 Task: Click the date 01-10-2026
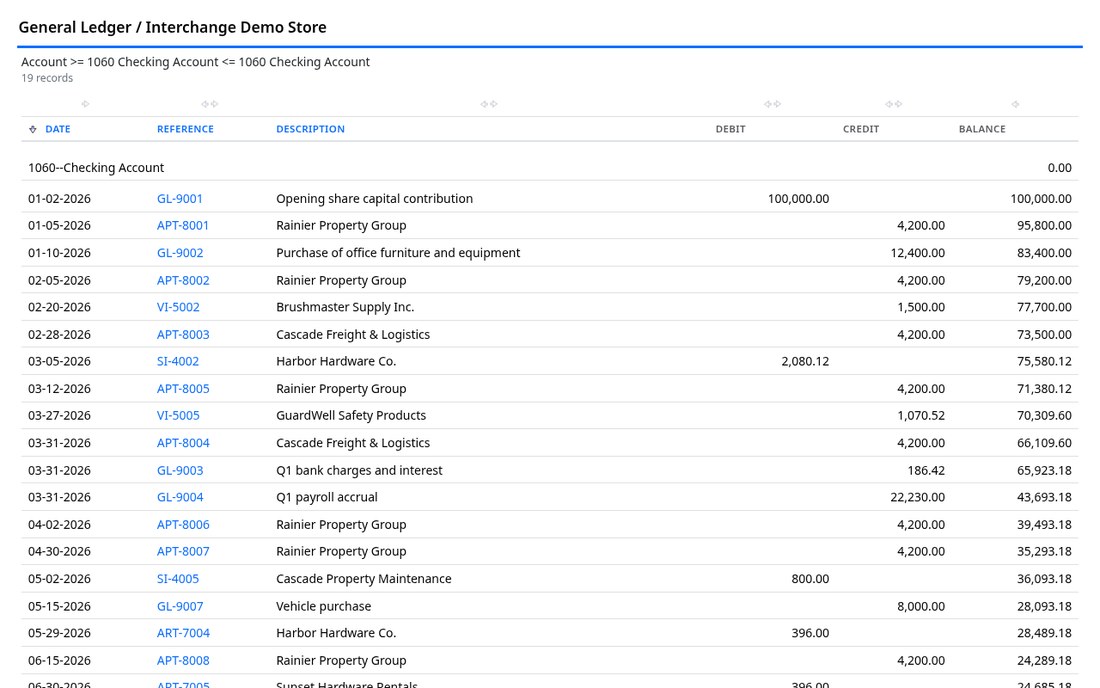(x=59, y=252)
